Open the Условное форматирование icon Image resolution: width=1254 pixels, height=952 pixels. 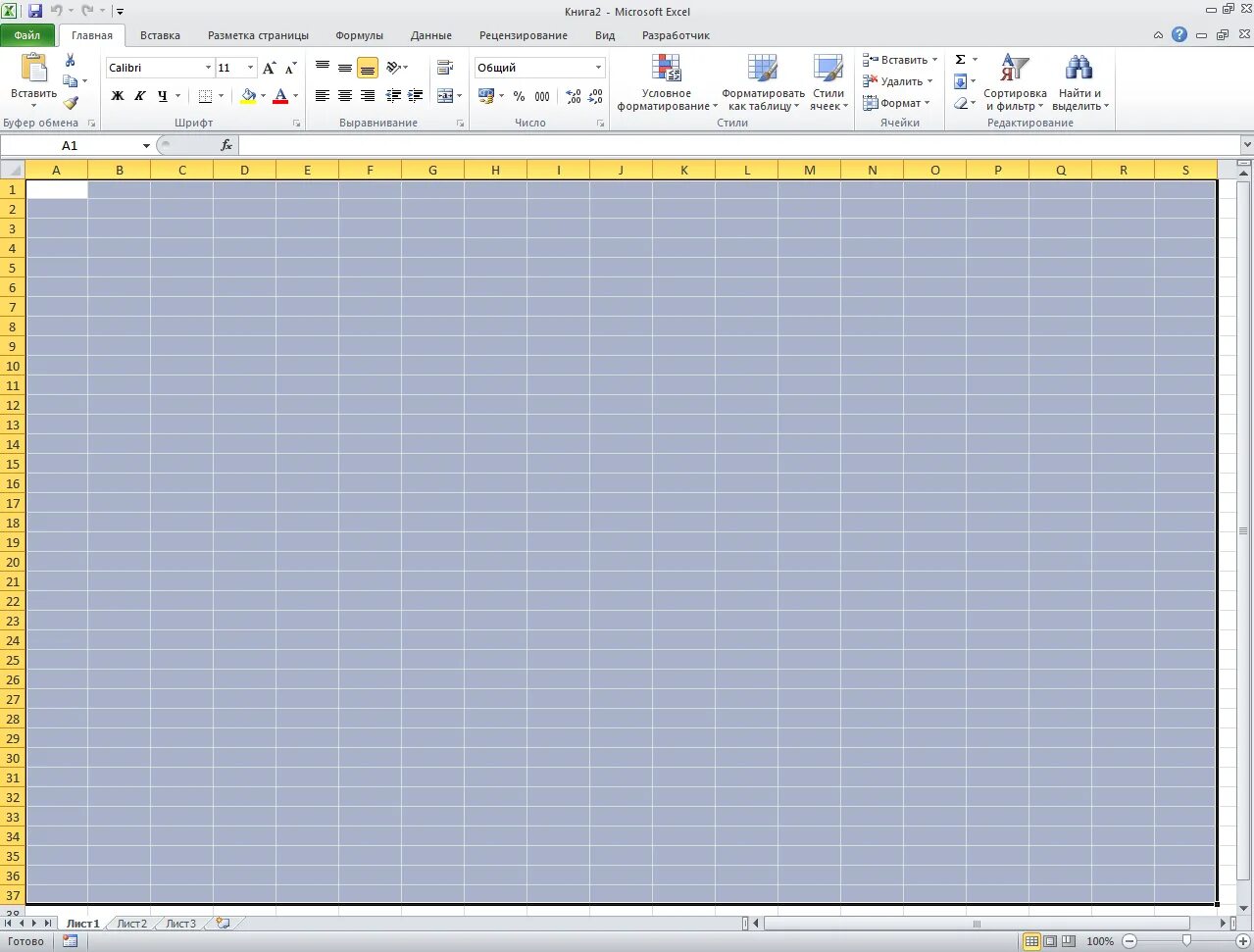coord(667,68)
